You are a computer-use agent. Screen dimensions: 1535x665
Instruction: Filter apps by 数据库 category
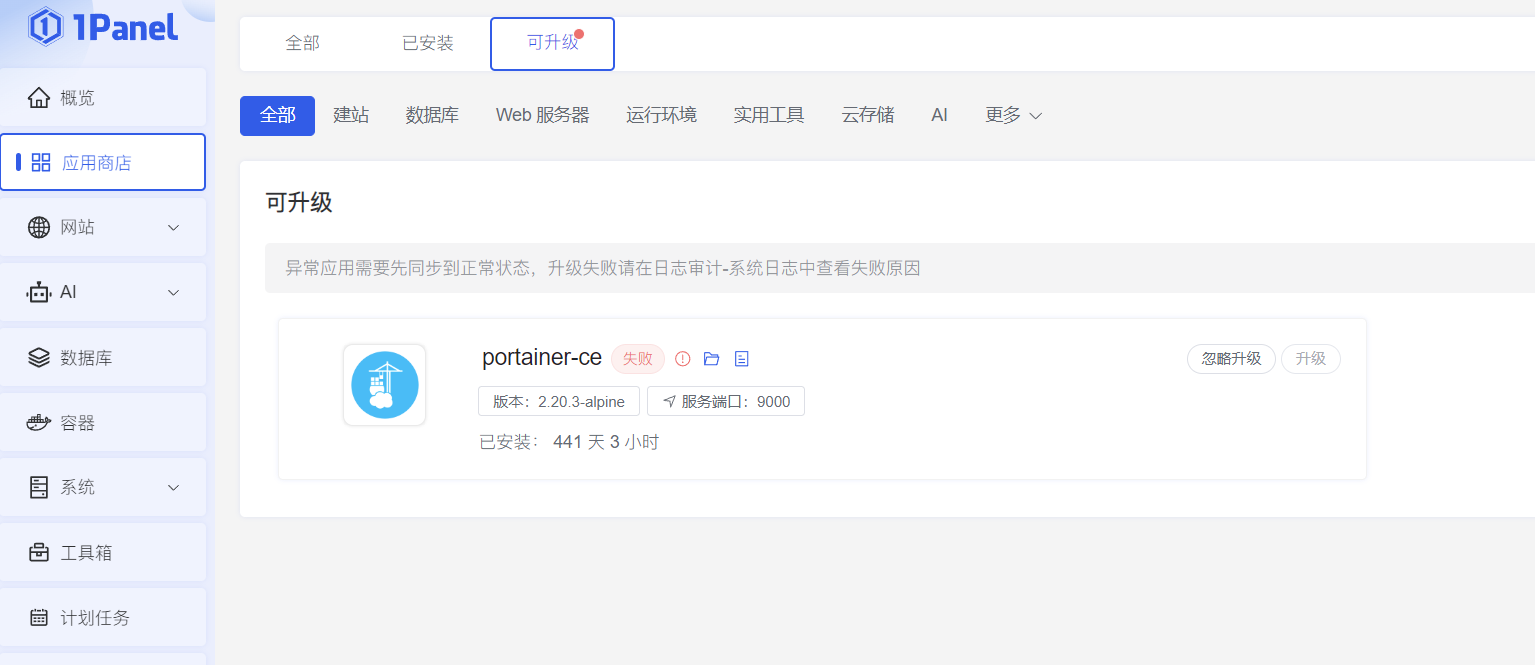[432, 115]
